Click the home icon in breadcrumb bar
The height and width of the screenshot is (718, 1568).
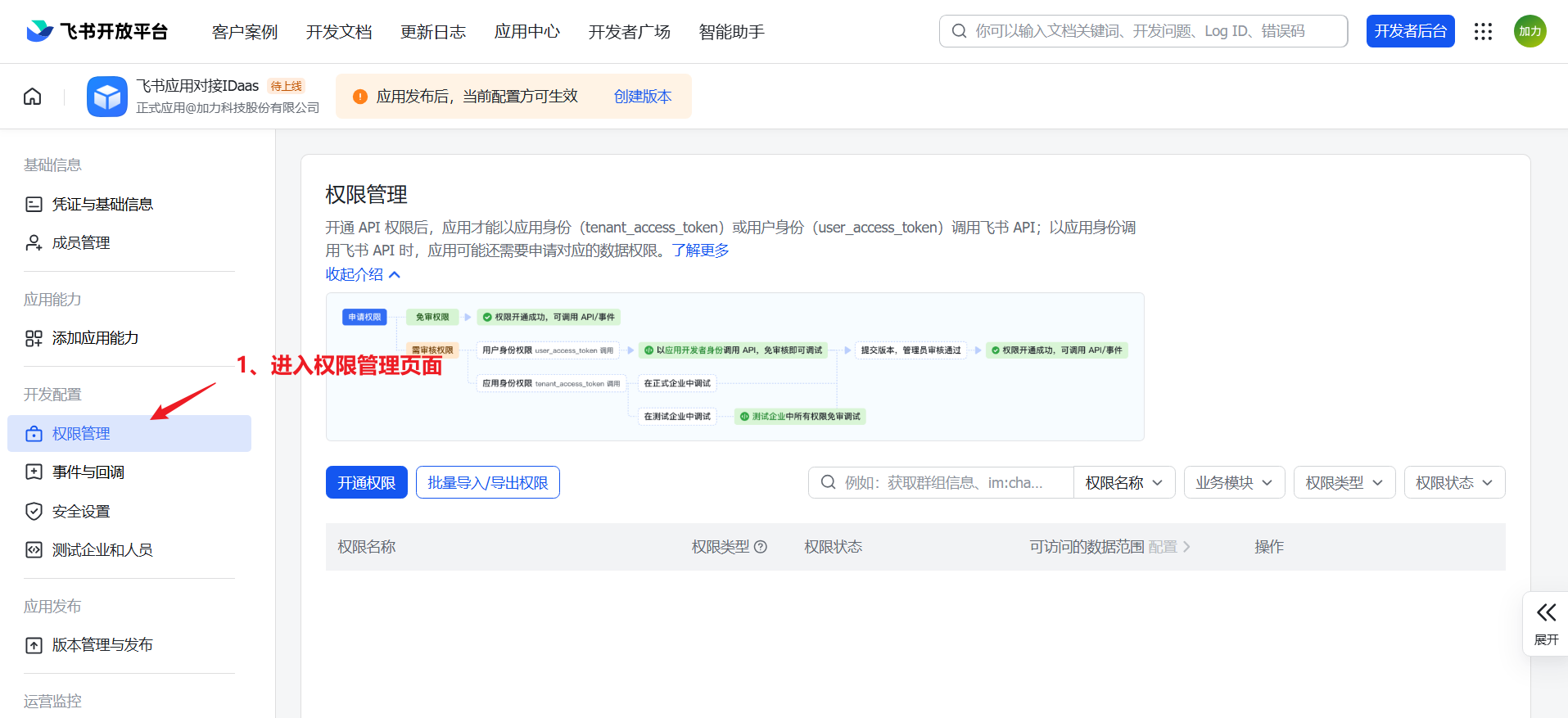tap(32, 97)
